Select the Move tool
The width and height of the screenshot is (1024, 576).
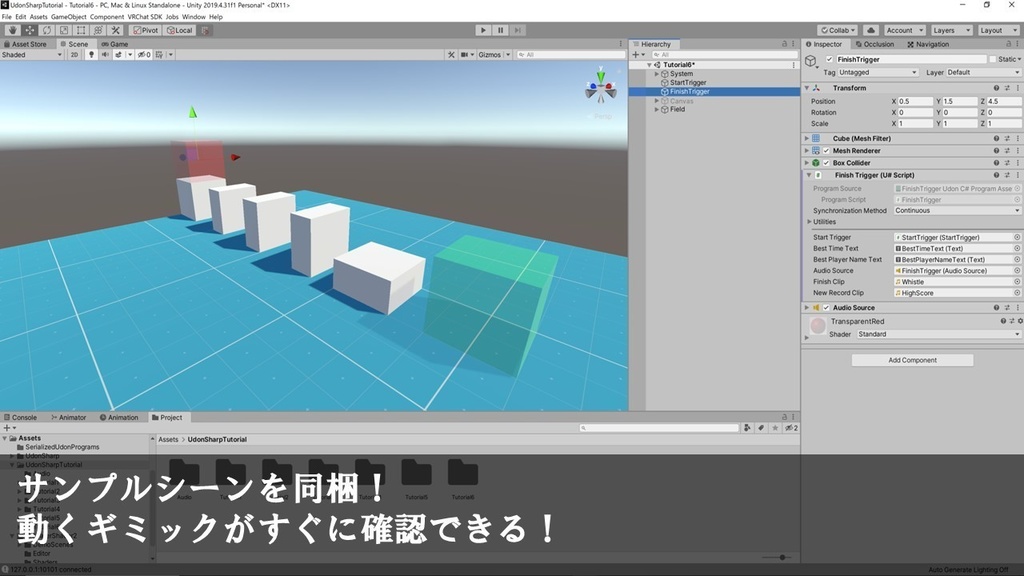(x=28, y=31)
